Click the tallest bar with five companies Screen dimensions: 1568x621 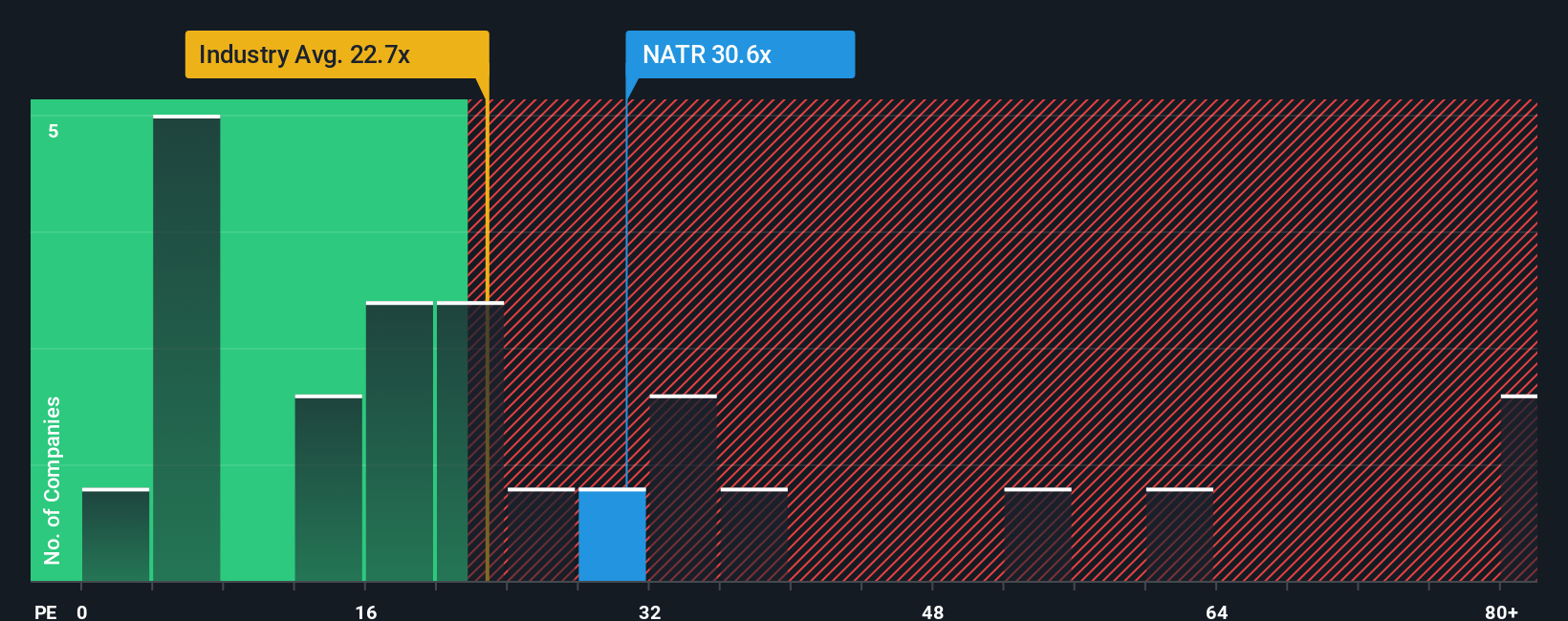(x=186, y=348)
